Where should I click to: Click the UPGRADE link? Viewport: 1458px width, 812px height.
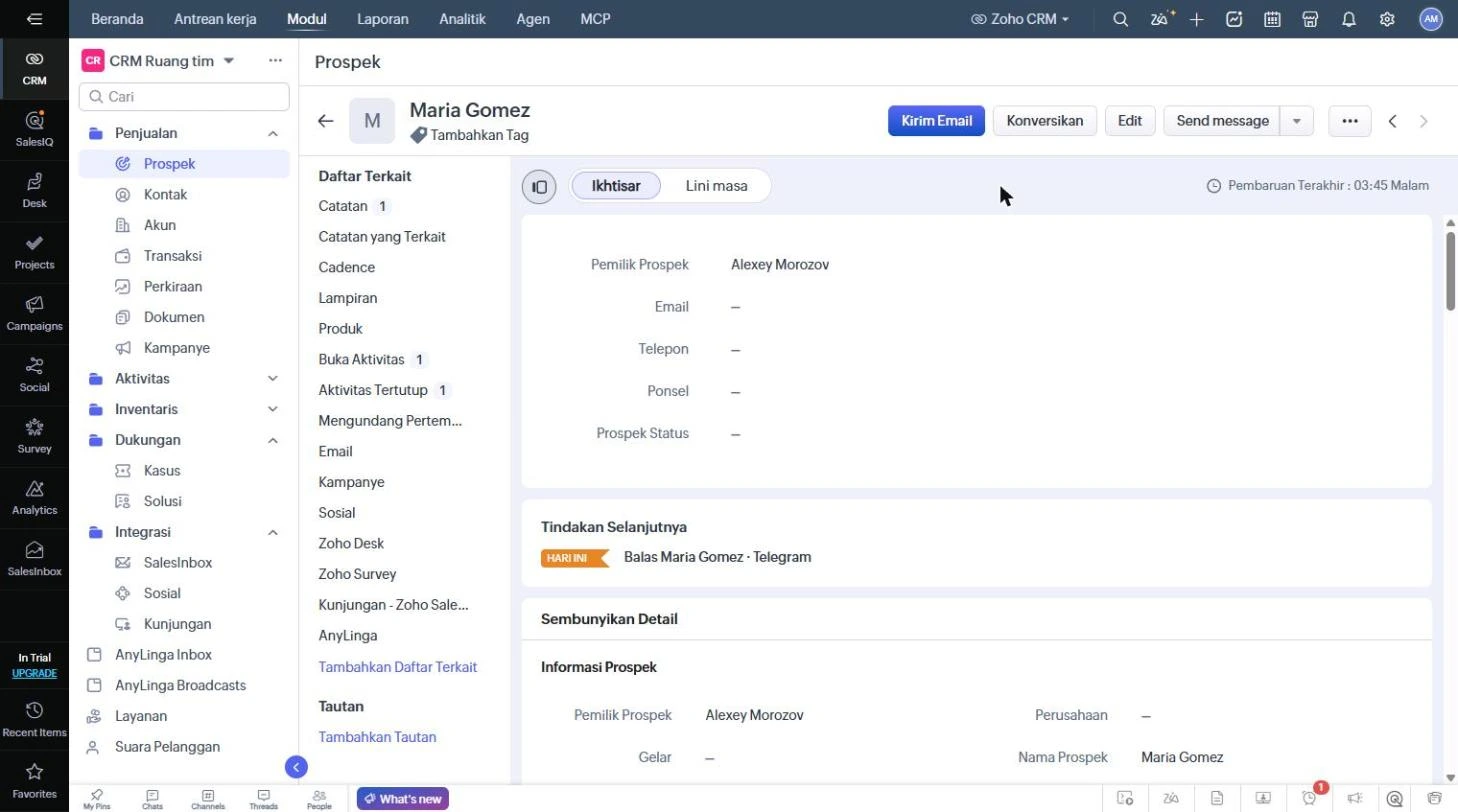coord(34,673)
